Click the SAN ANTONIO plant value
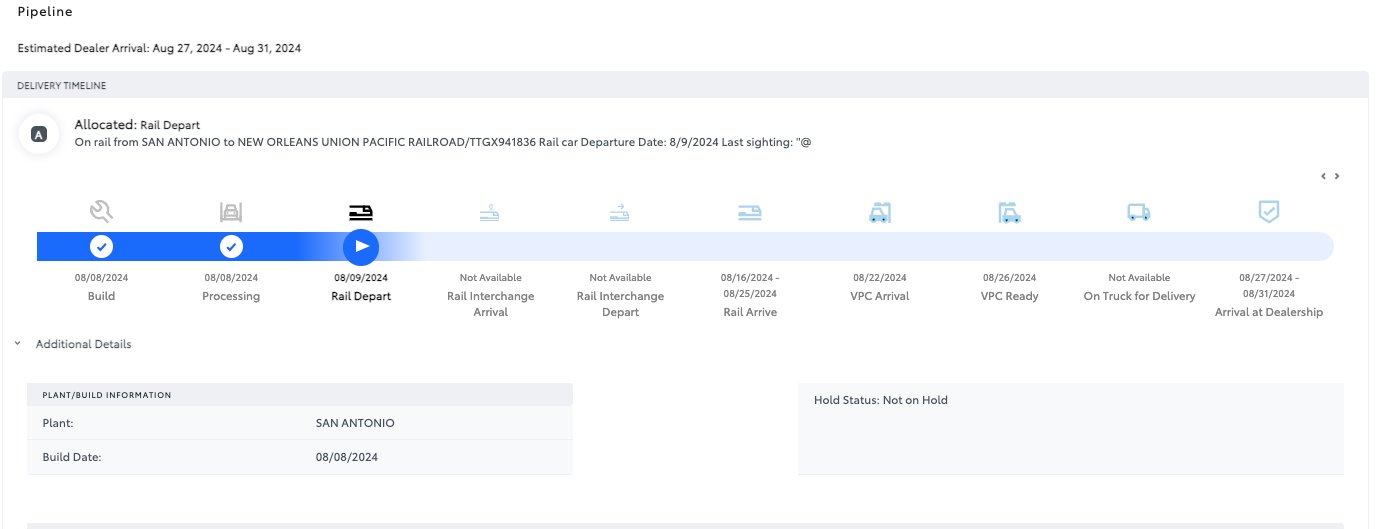 [x=355, y=423]
